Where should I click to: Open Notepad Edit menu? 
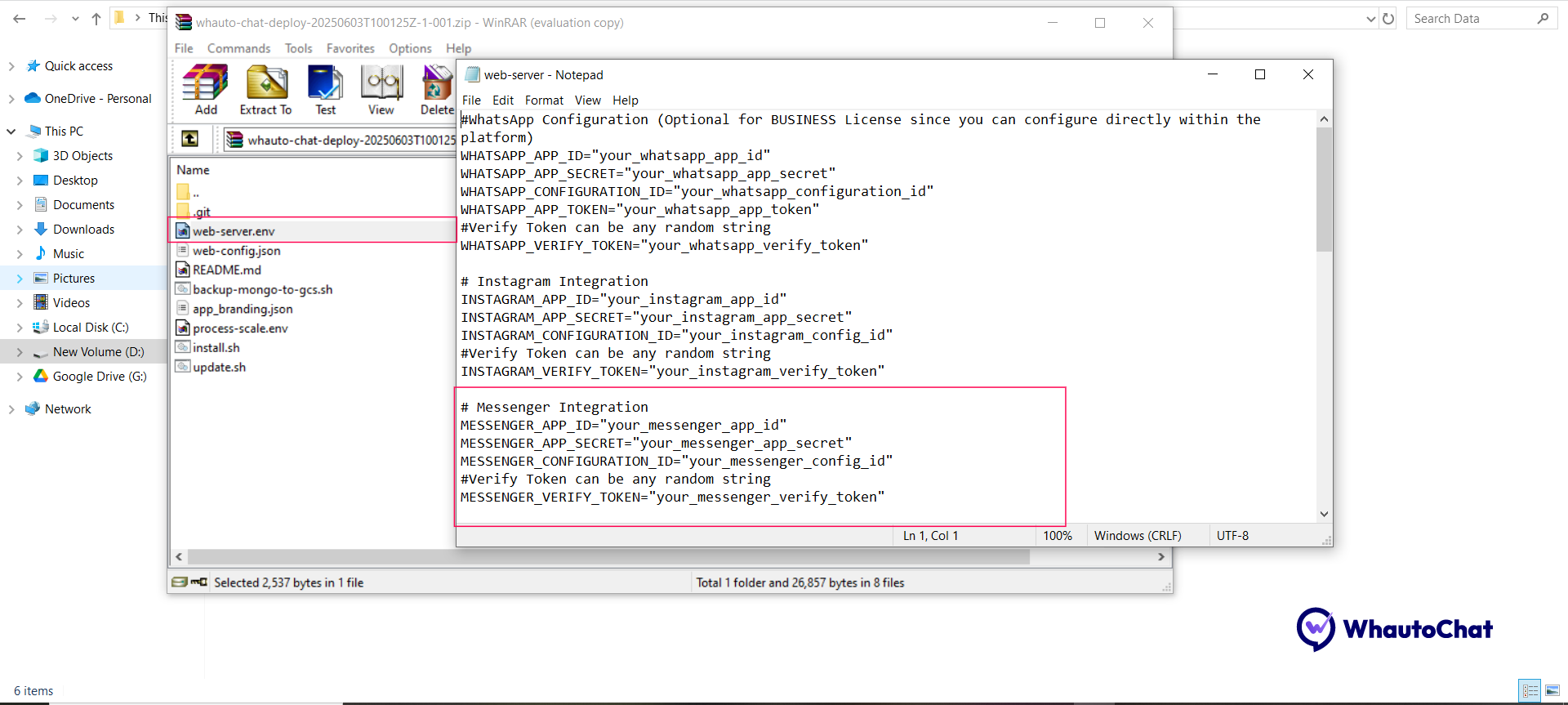(x=503, y=100)
